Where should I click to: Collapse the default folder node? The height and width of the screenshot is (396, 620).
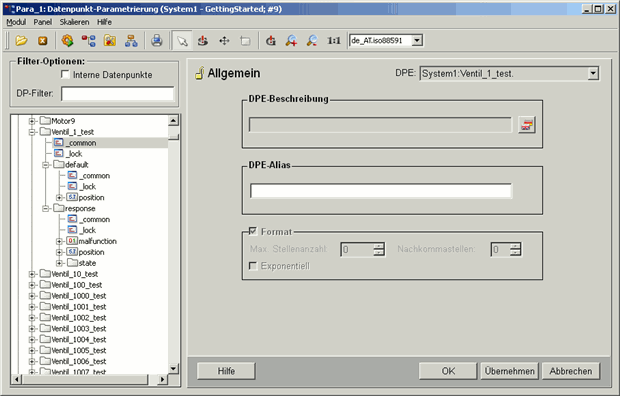pos(46,165)
